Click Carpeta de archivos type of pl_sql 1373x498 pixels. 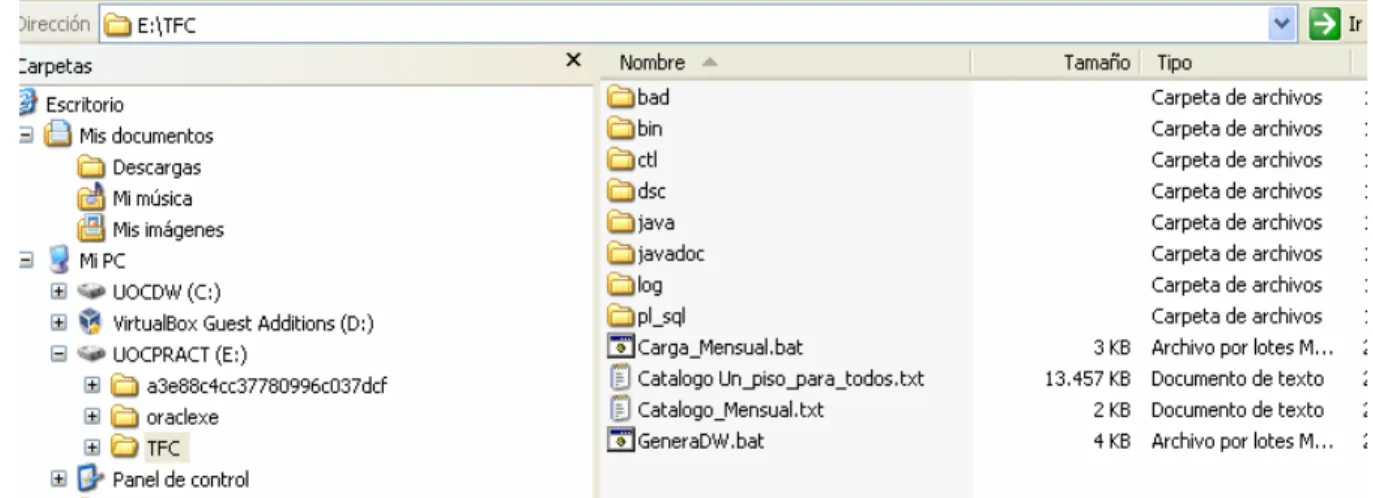click(1238, 316)
